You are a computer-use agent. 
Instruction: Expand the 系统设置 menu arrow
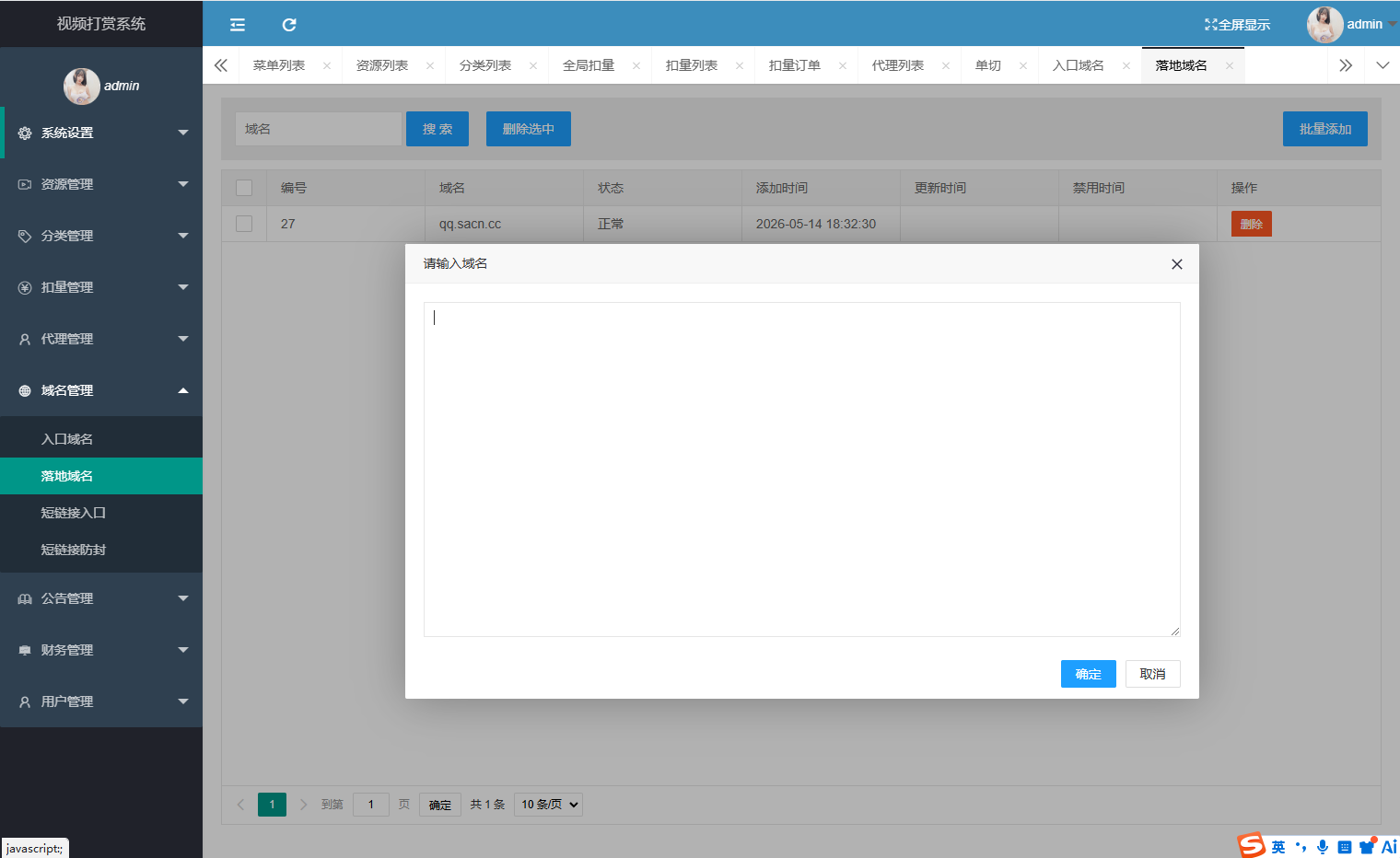pyautogui.click(x=183, y=133)
